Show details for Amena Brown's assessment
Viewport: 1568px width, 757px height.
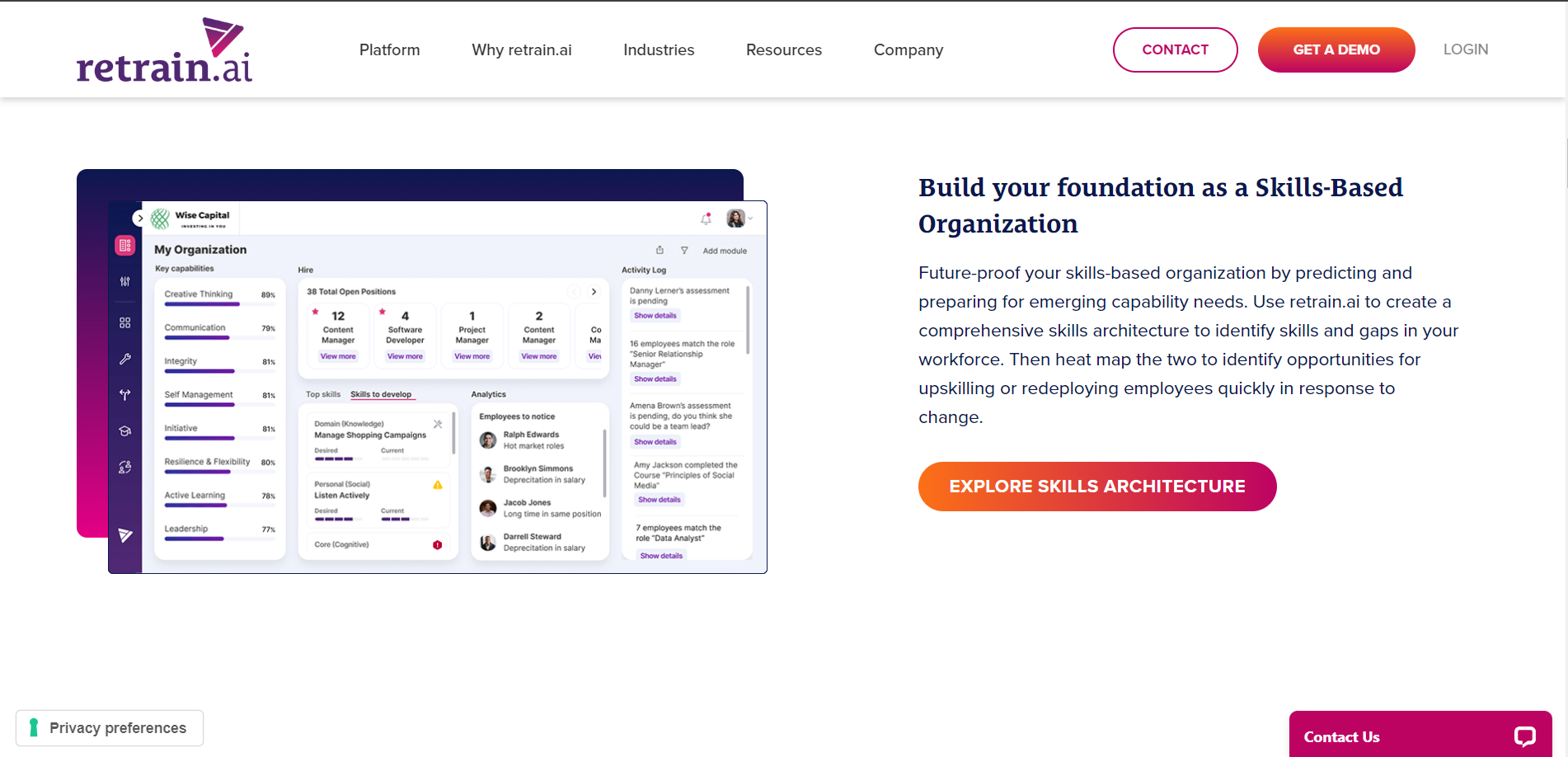pyautogui.click(x=655, y=442)
